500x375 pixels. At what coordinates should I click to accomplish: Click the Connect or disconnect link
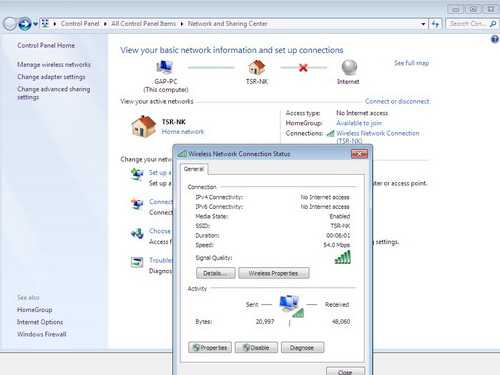[x=397, y=101]
